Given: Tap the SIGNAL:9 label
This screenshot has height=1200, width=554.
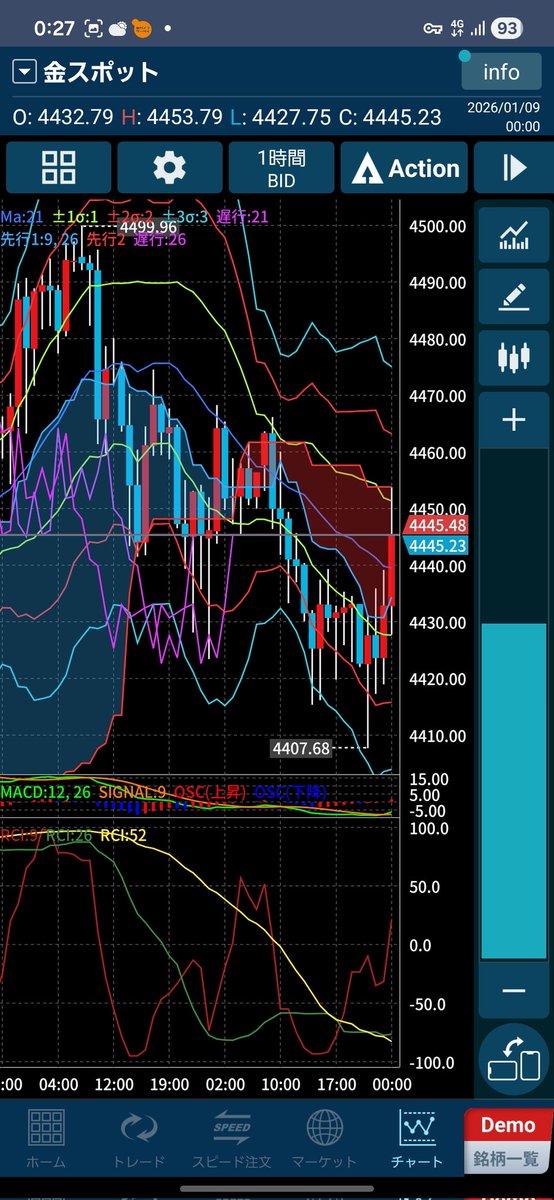Looking at the screenshot, I should [x=132, y=791].
